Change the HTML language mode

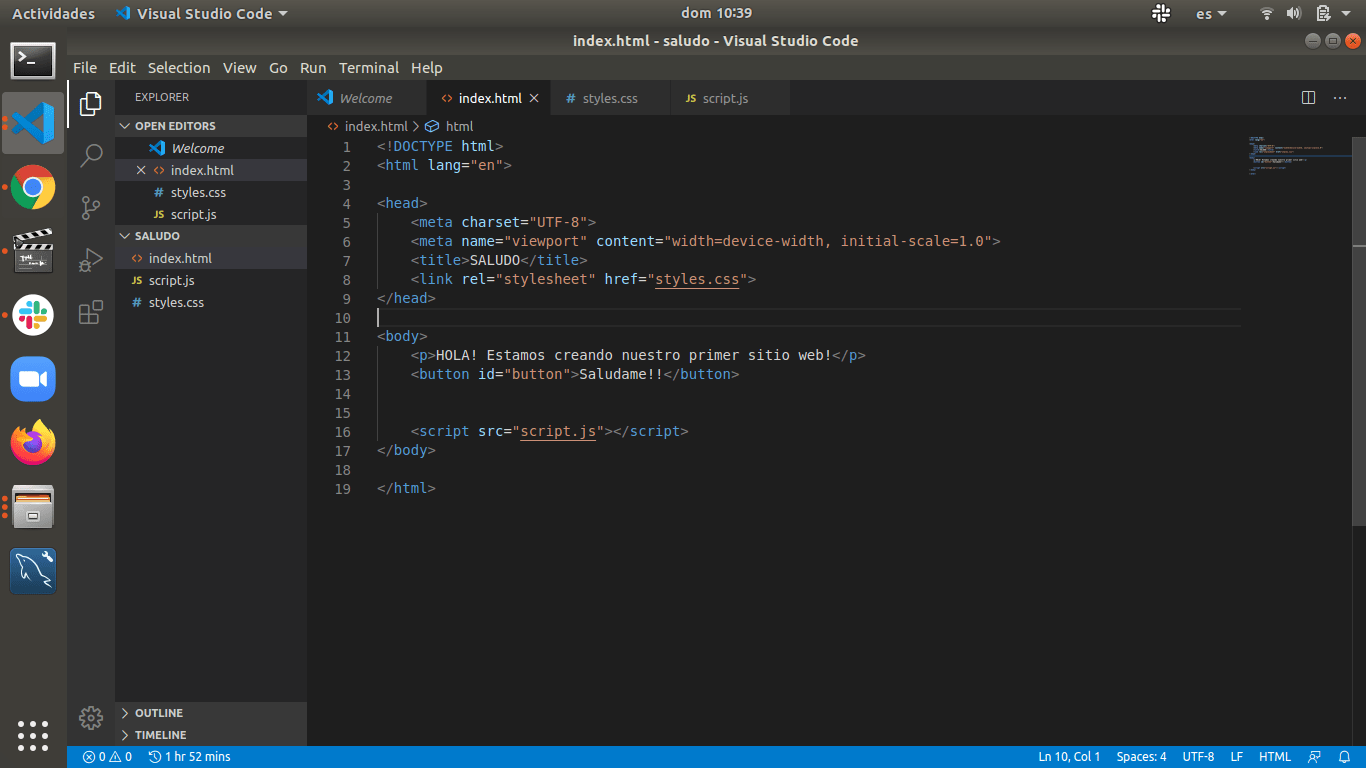[1274, 757]
